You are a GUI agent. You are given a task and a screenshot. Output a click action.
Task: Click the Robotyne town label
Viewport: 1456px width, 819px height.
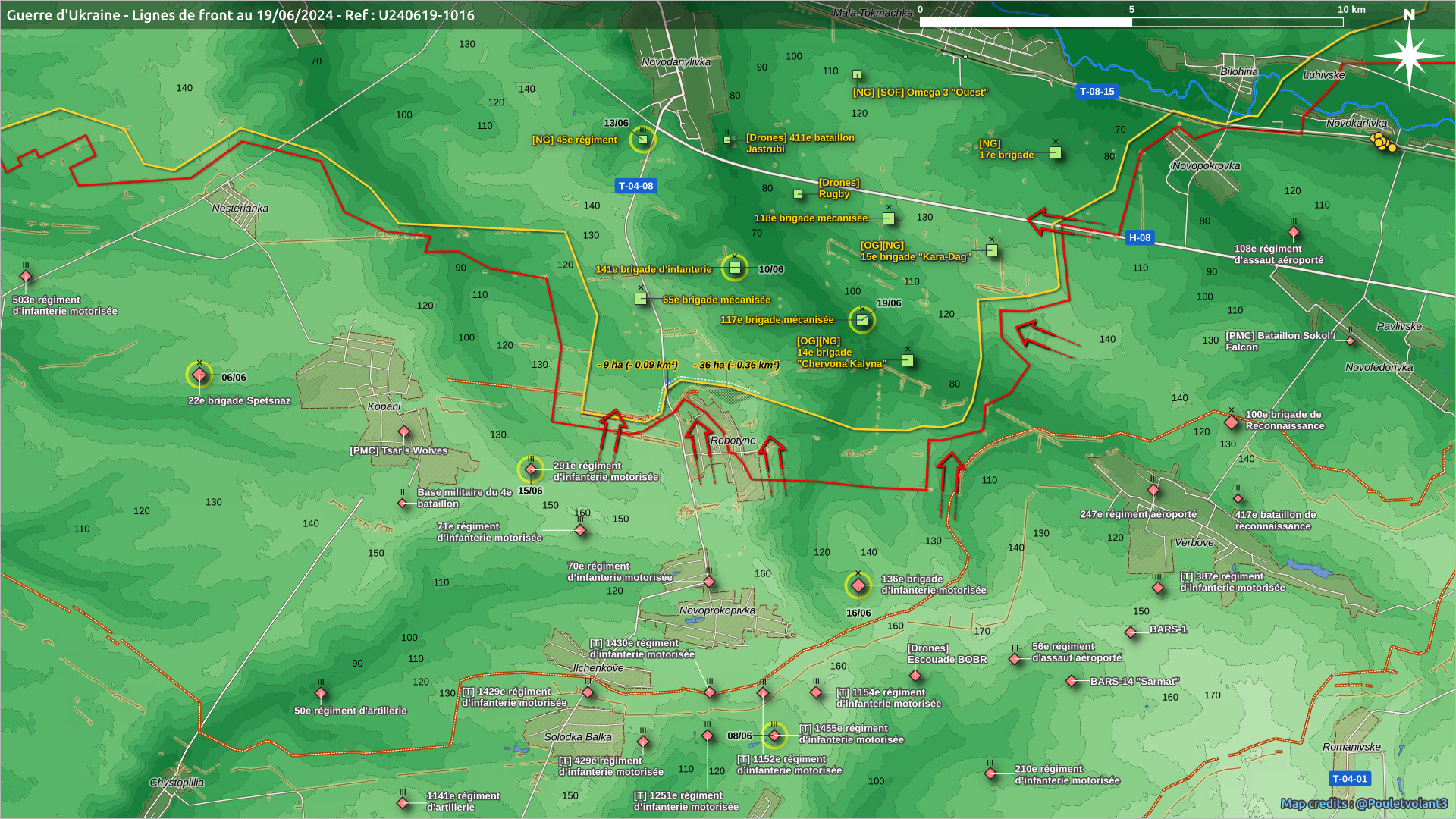(733, 441)
